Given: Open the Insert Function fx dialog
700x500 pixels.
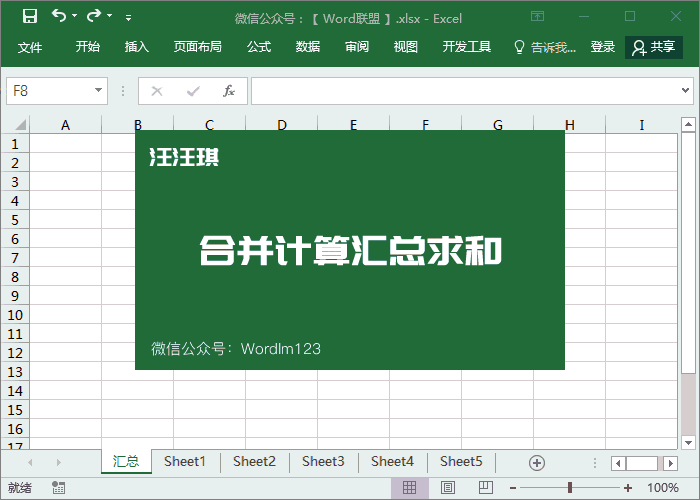Looking at the screenshot, I should [229, 91].
